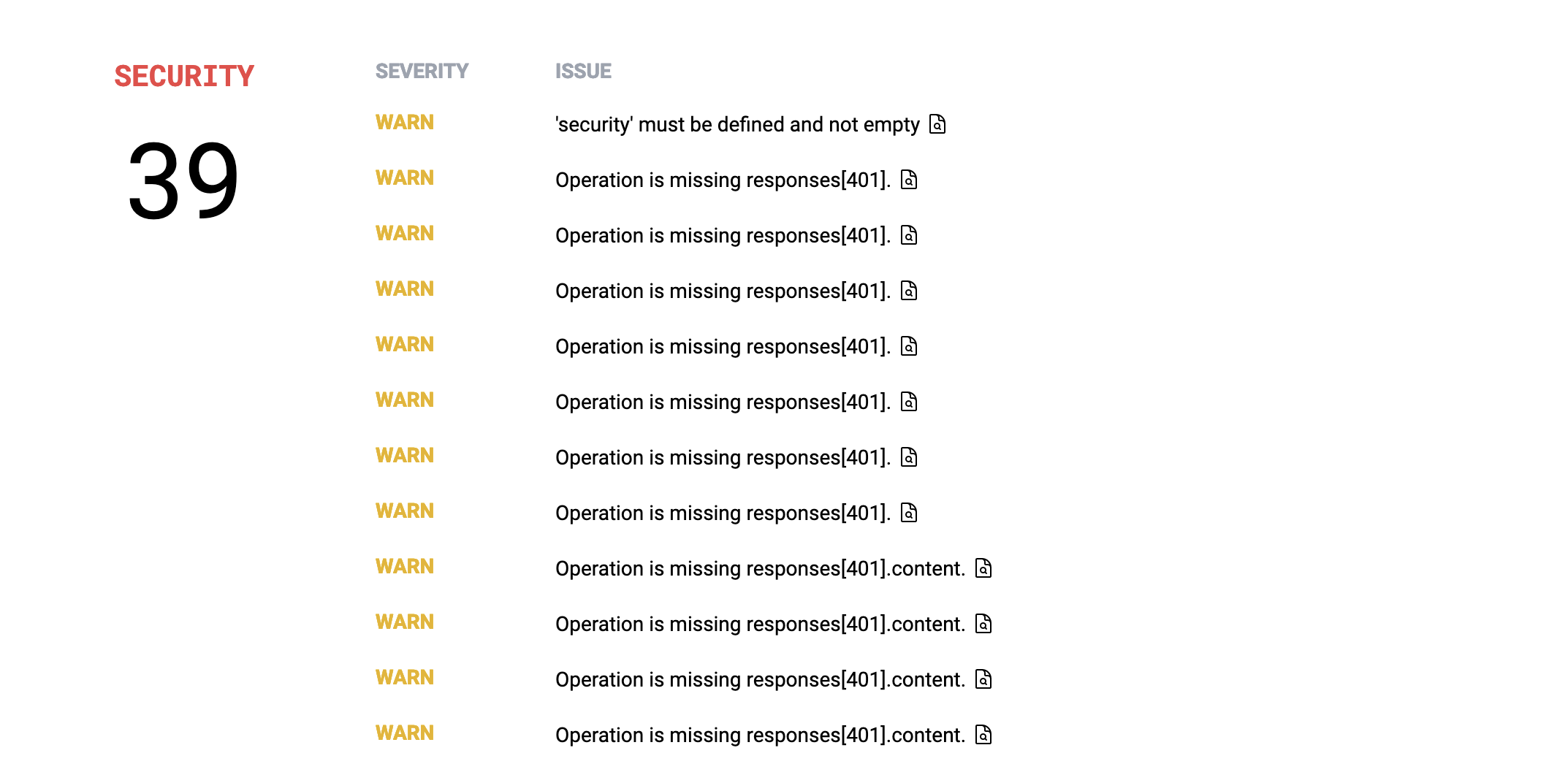The height and width of the screenshot is (764, 1568).
Task: Click the SEVERITY column header
Action: (422, 71)
